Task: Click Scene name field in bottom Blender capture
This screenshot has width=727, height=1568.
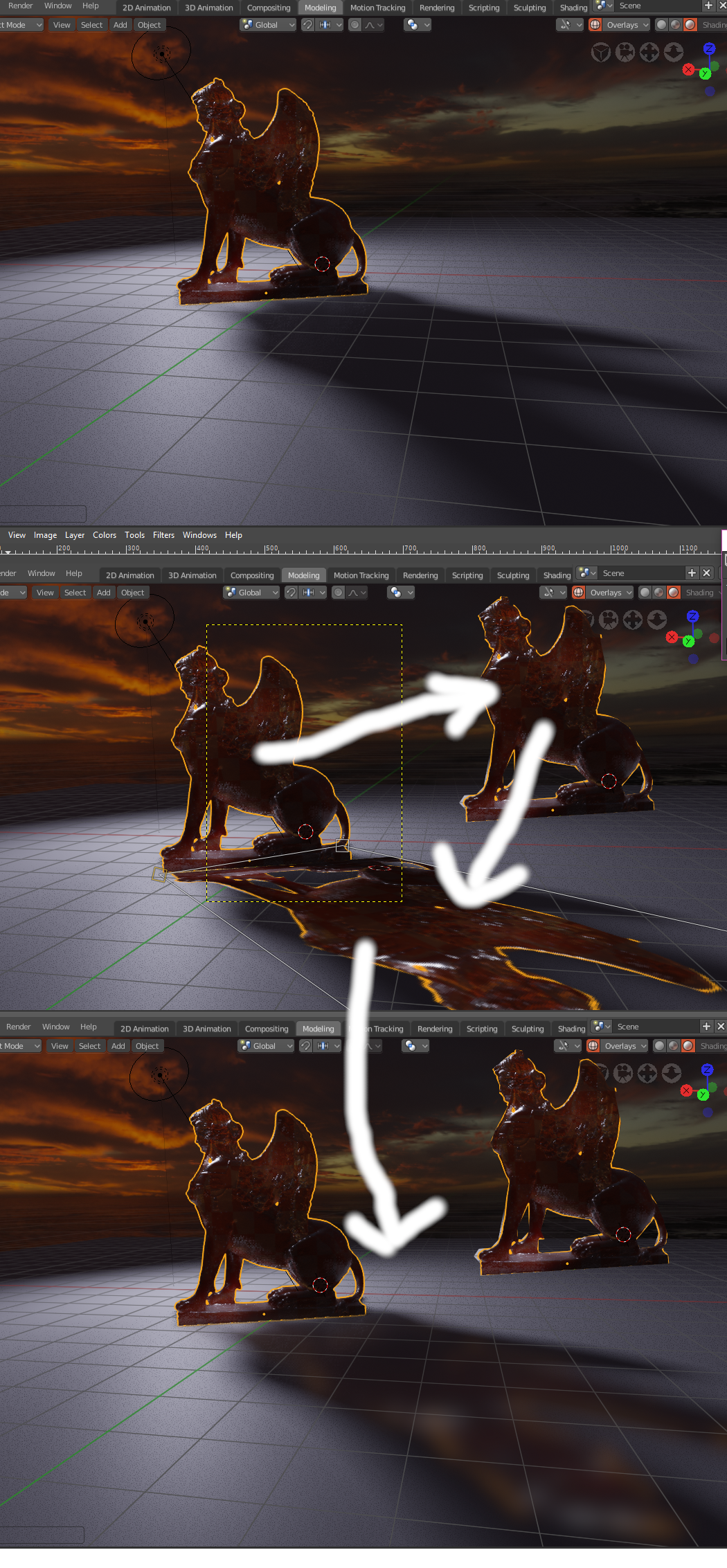Action: coord(655,1027)
